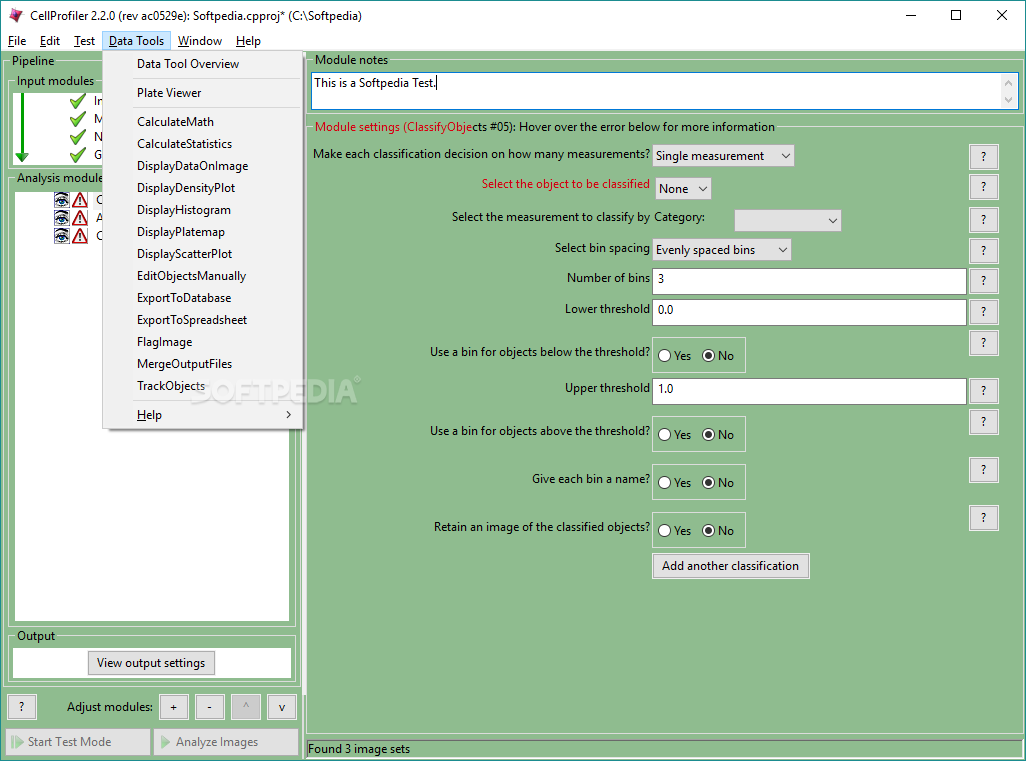This screenshot has height=761, width=1026.
Task: Choose ExportToSpreadsheet from the menu
Action: [x=203, y=320]
